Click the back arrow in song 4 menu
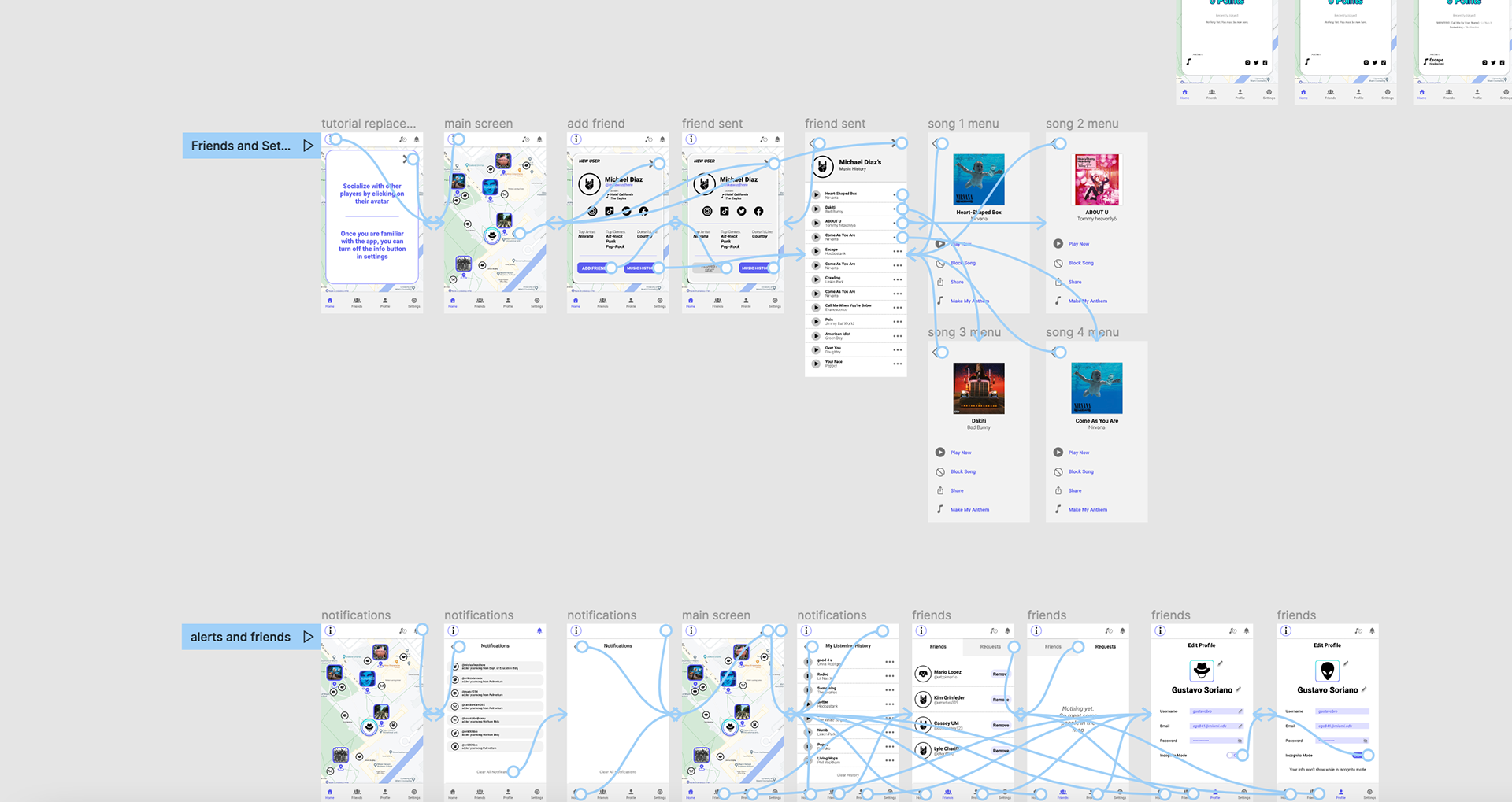 point(1054,352)
